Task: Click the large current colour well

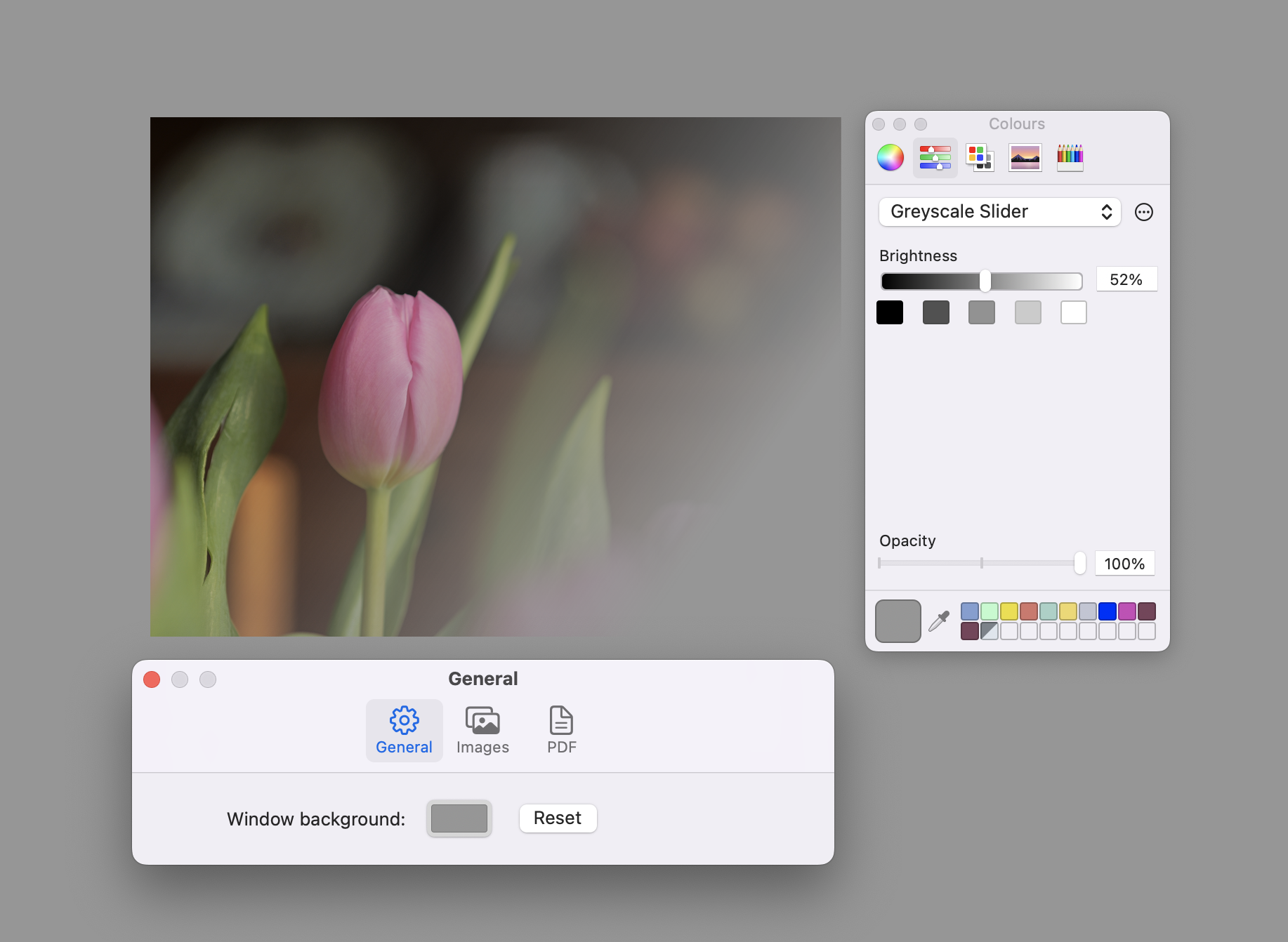Action: (898, 621)
